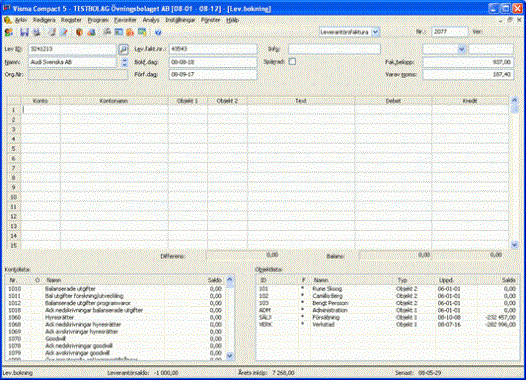Click scroll-up arrow of the booking grid
The height and width of the screenshot is (380, 526).
pyautogui.click(x=515, y=100)
